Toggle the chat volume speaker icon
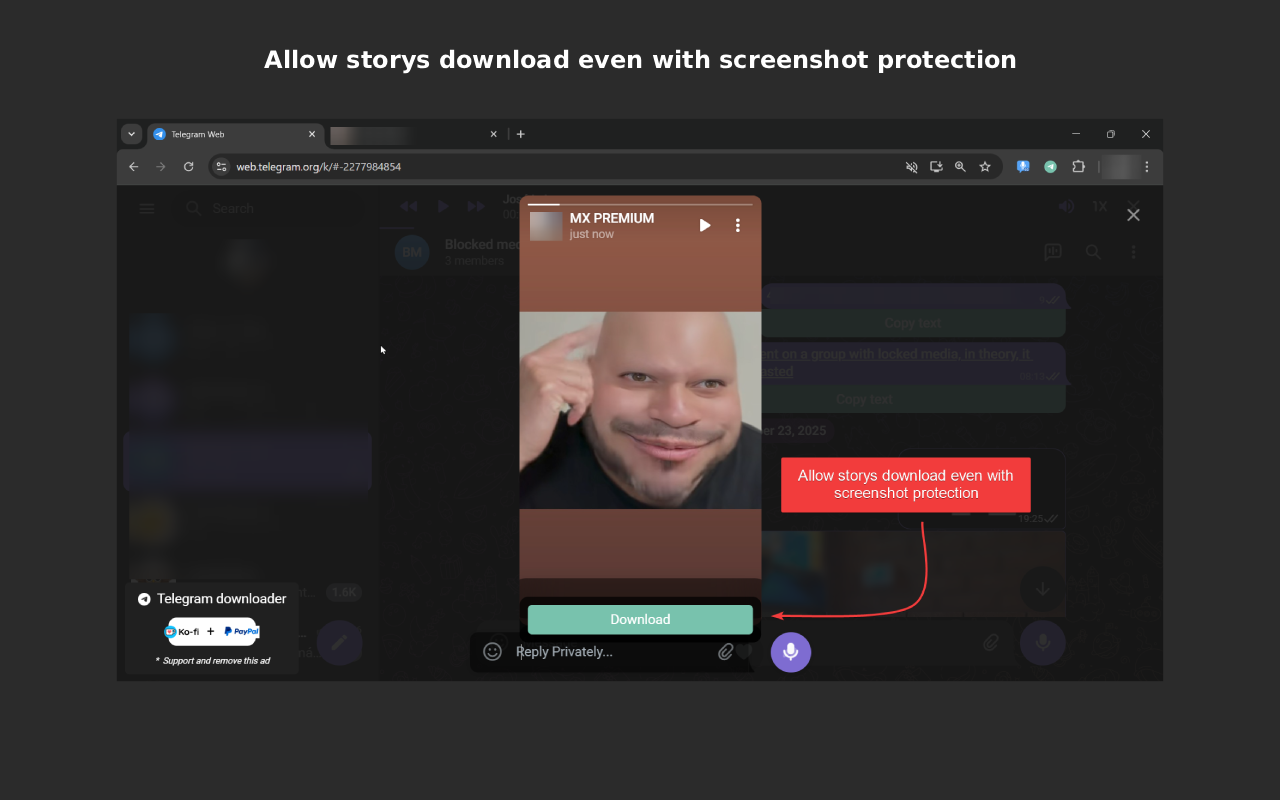1280x800 pixels. point(1066,205)
